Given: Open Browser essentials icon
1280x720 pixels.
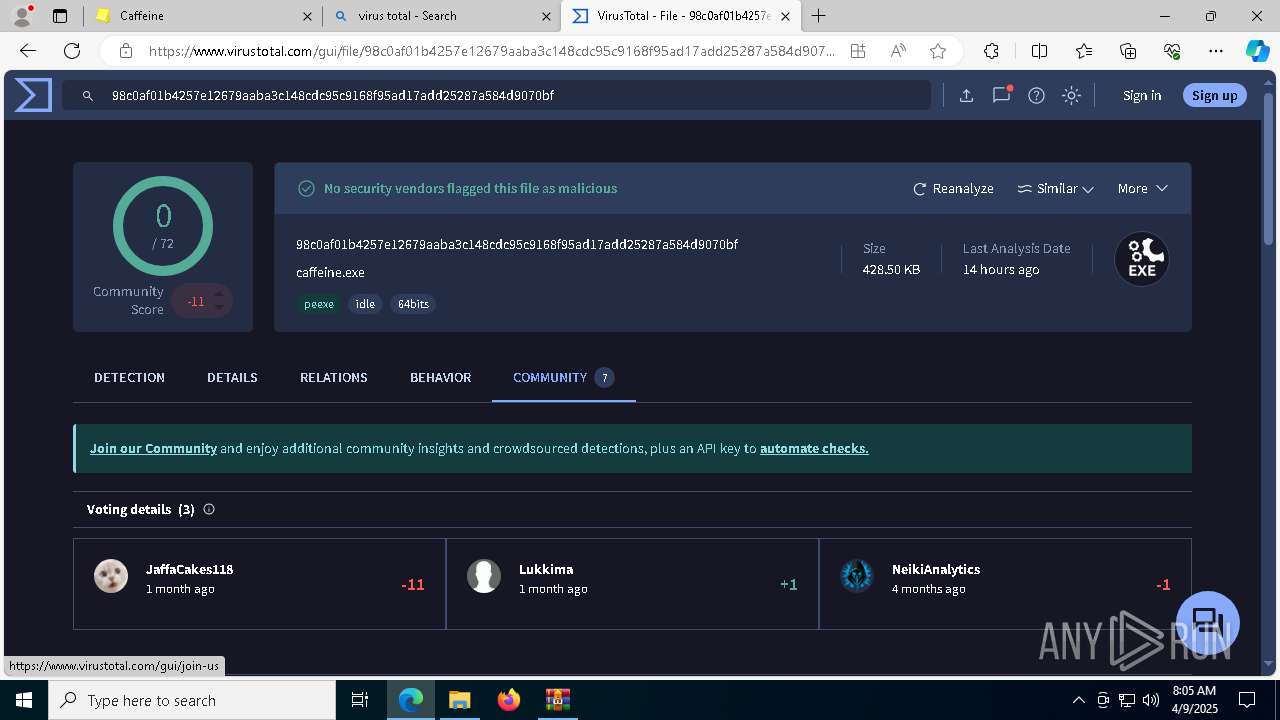Looking at the screenshot, I should (x=1172, y=51).
